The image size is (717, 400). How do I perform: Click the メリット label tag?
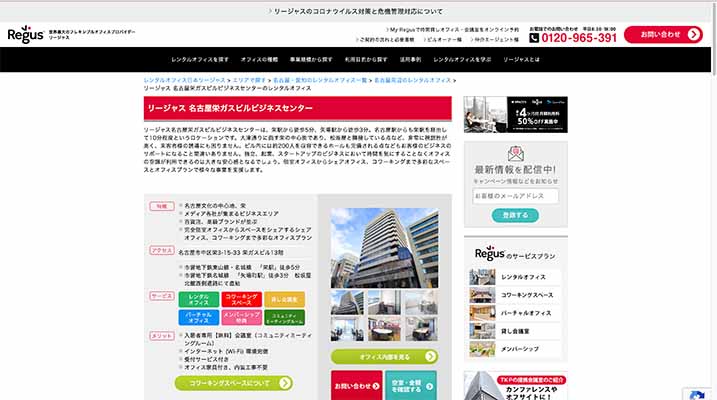(162, 336)
